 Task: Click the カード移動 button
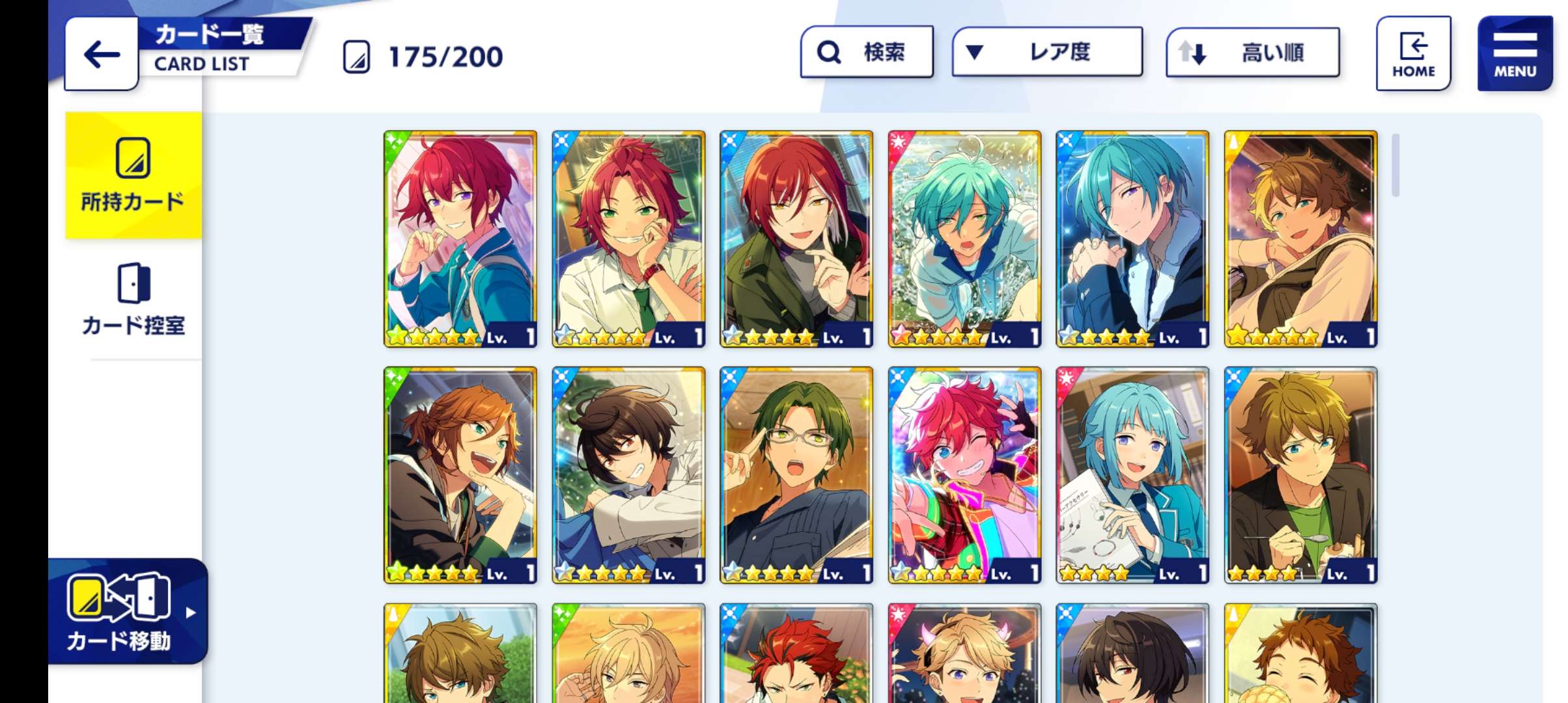128,611
